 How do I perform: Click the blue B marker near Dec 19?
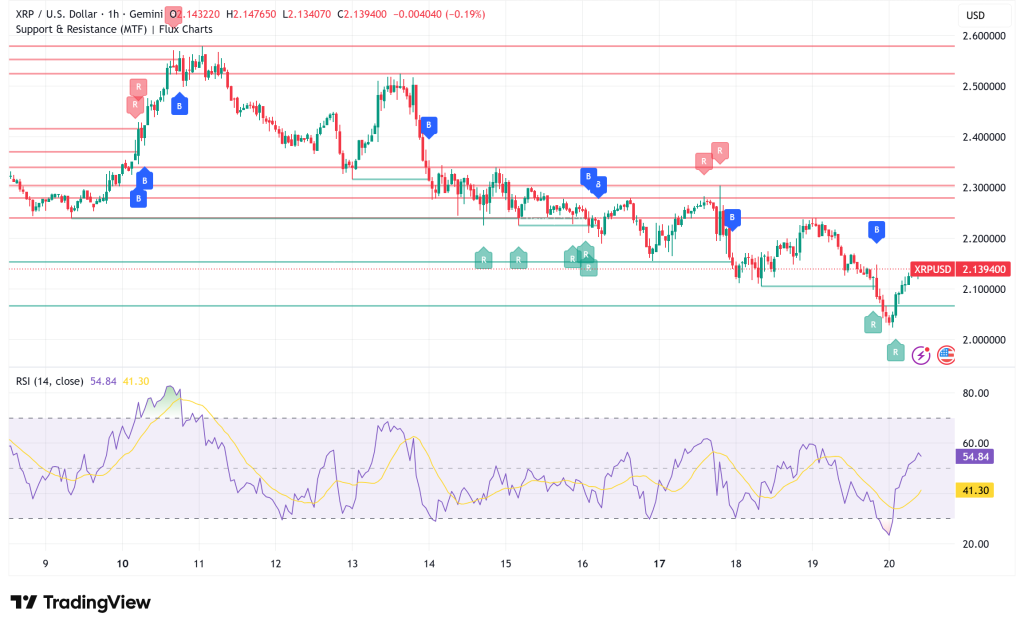876,230
